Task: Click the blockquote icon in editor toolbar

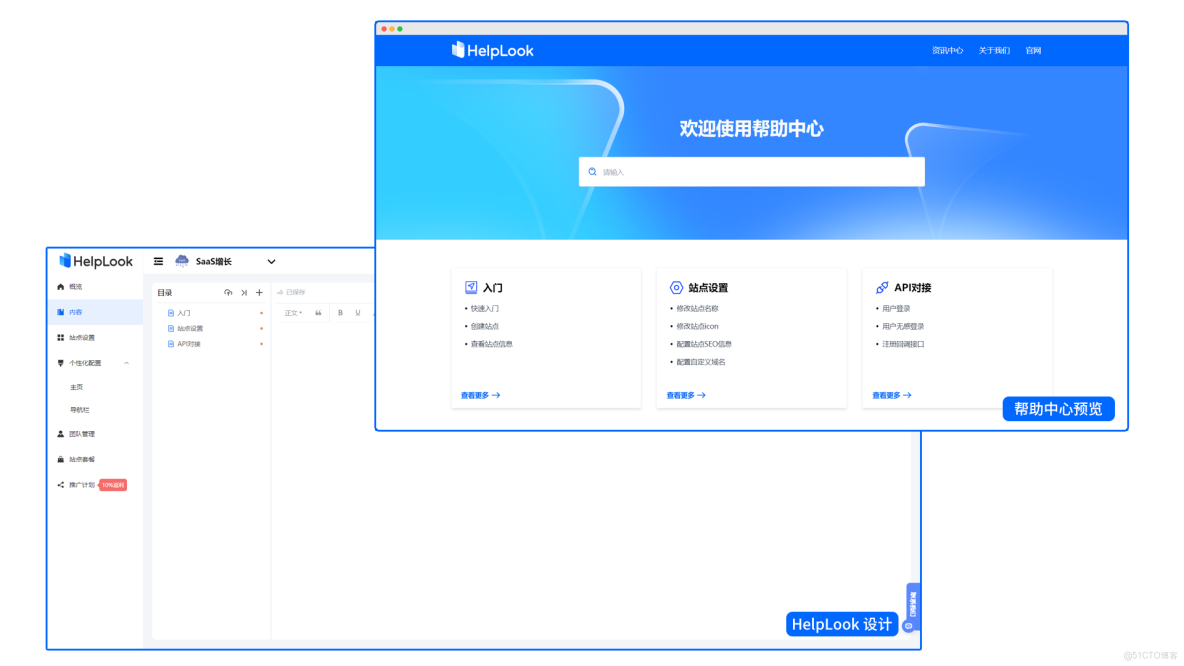Action: pos(318,313)
